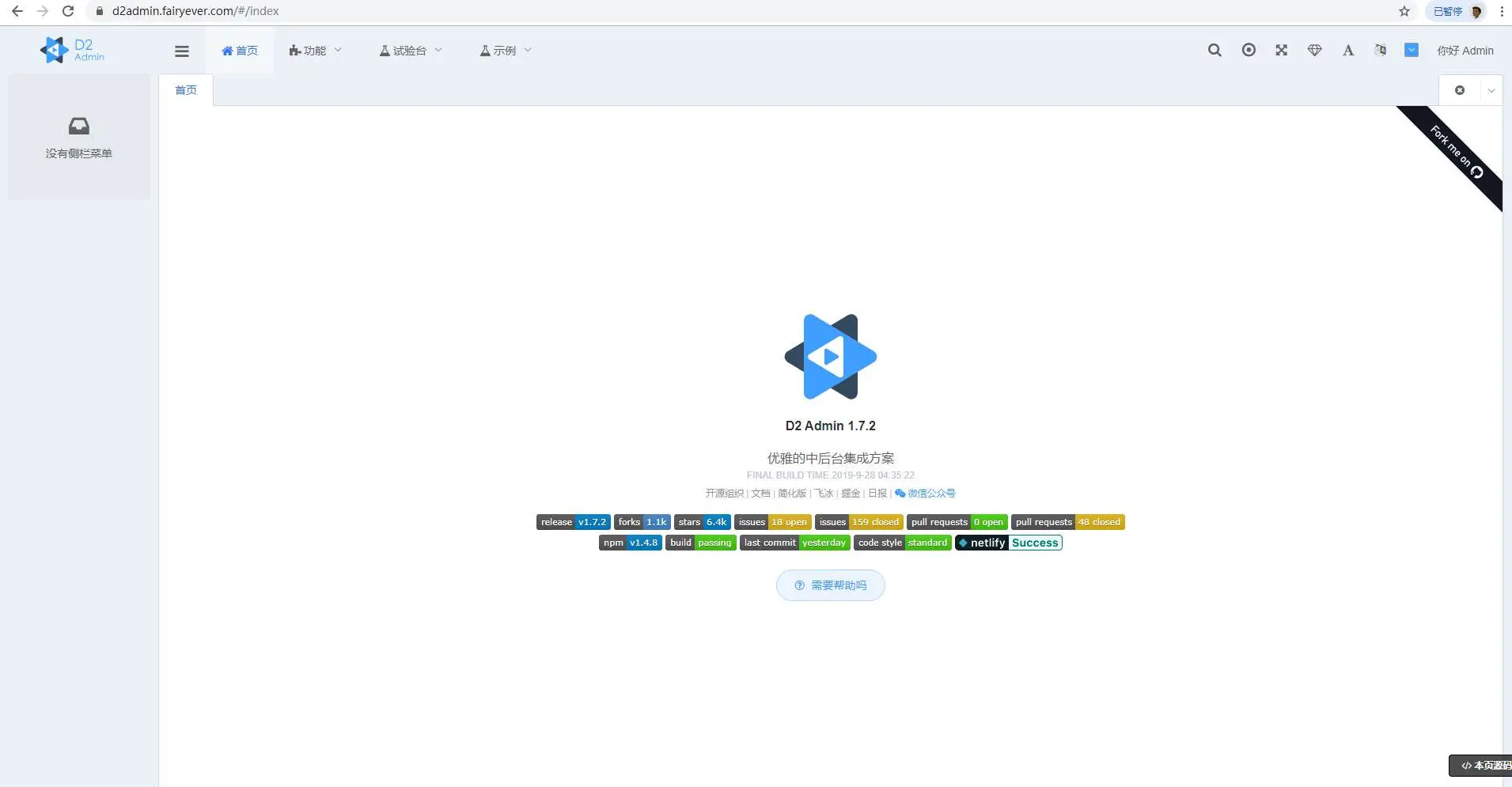
Task: Click the D2 Admin logo in header
Action: 72,50
